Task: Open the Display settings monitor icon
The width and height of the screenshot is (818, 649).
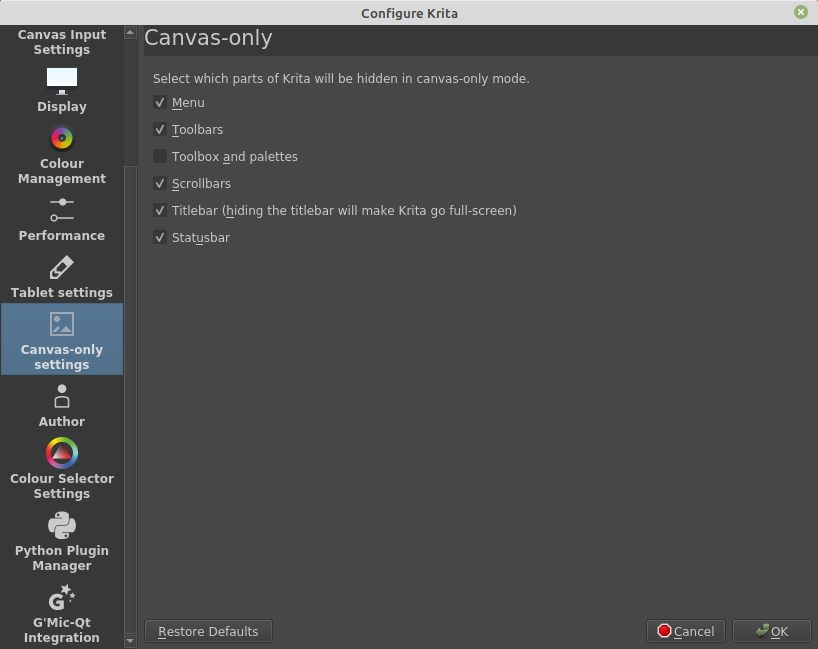Action: coord(62,81)
